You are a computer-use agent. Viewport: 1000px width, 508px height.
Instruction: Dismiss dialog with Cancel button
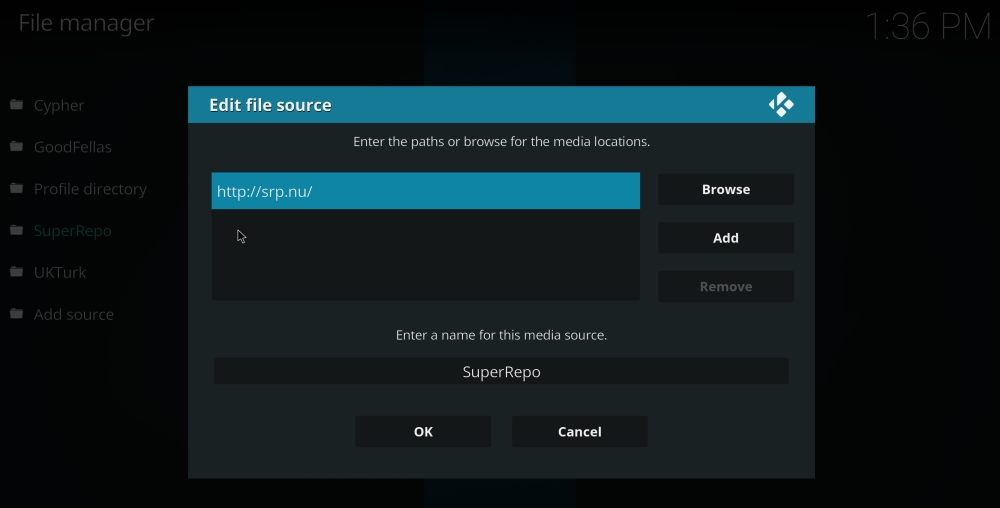tap(580, 432)
